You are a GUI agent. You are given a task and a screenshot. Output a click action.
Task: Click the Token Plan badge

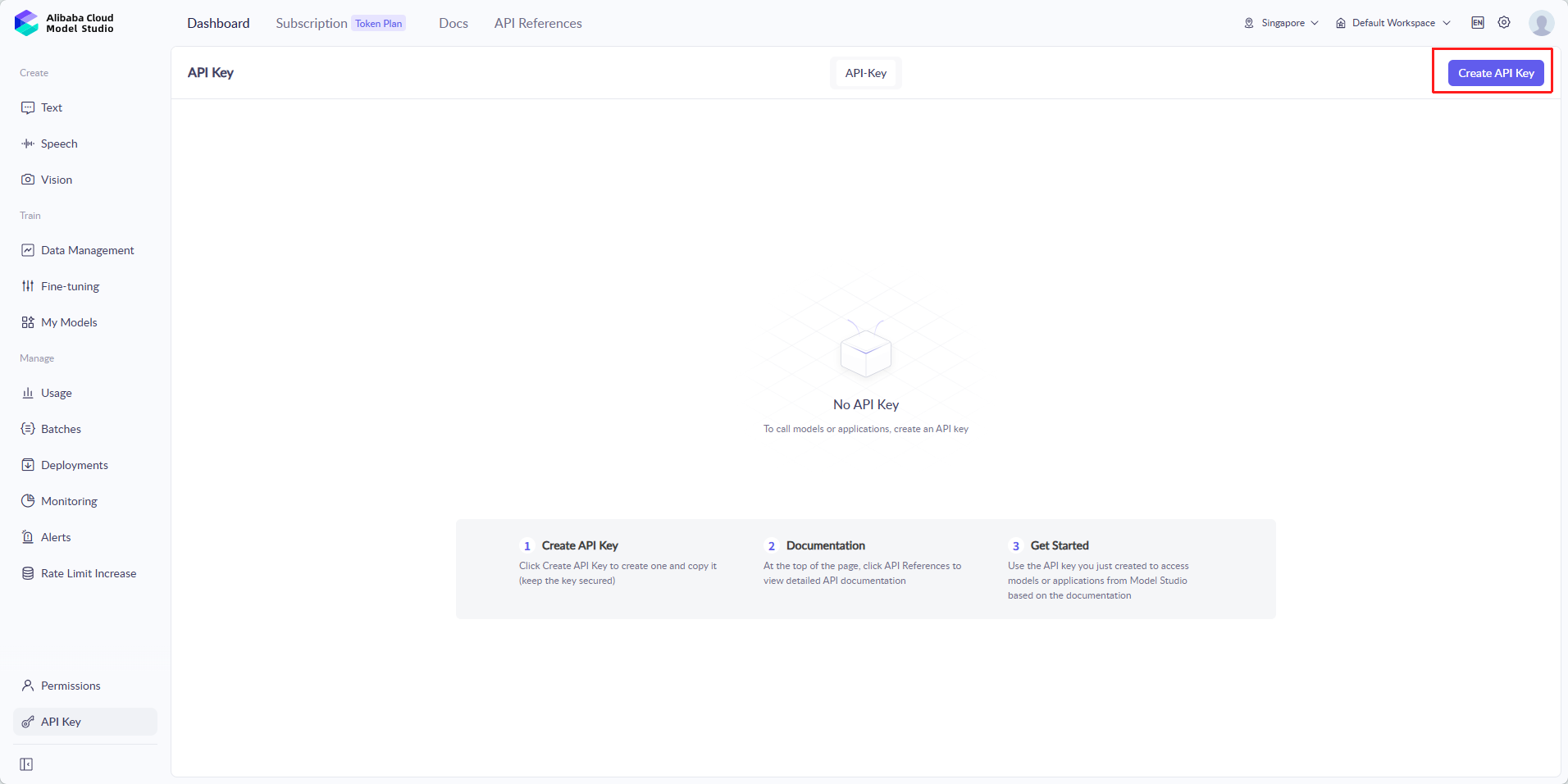tap(379, 23)
